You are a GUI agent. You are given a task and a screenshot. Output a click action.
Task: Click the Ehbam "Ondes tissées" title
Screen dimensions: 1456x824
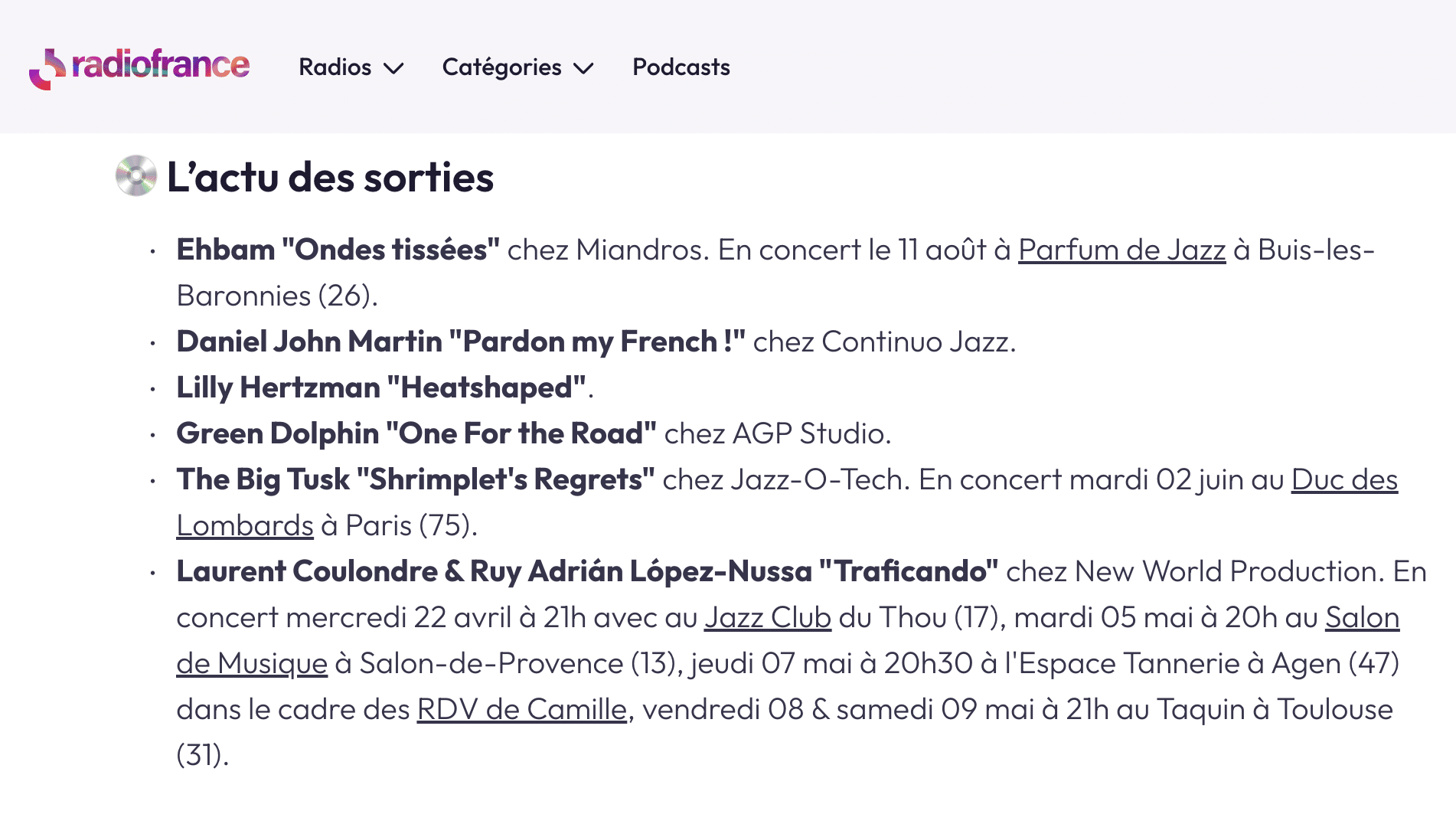[x=338, y=250]
